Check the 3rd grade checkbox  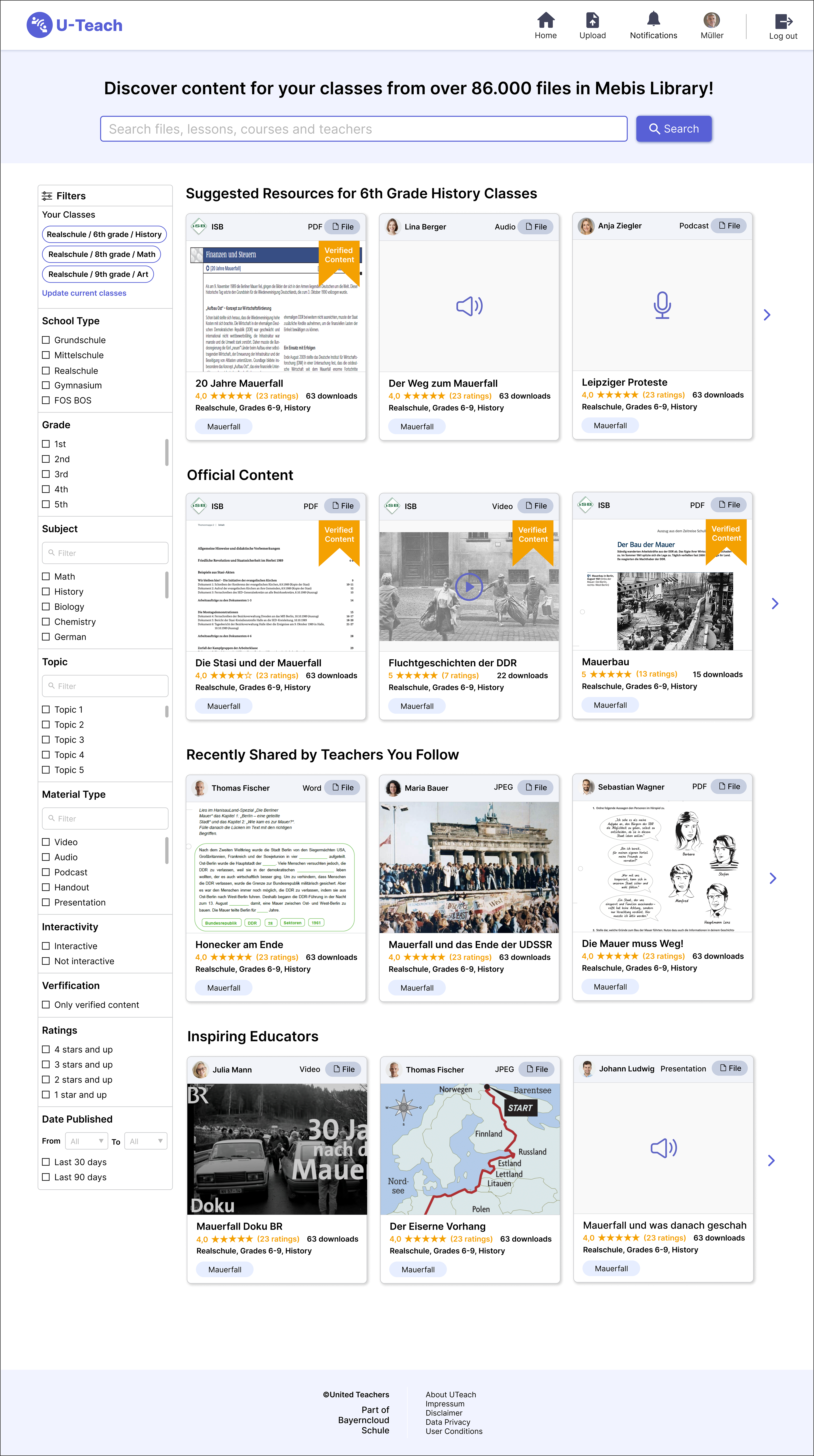tap(46, 474)
